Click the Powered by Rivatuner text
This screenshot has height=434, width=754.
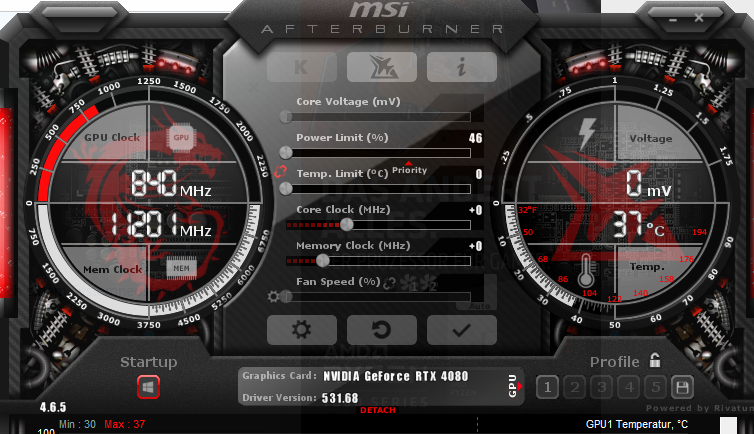point(700,408)
